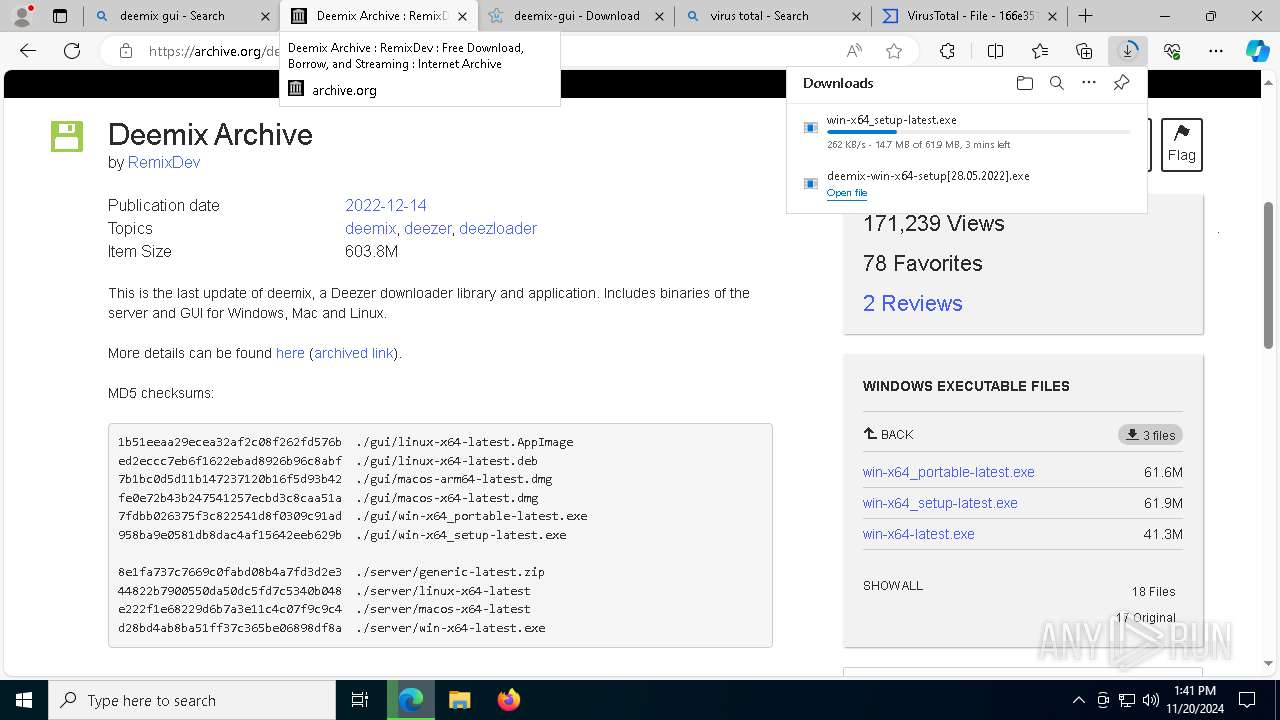
Task: Toggle the Downloads toolbar button
Action: coord(1128,51)
